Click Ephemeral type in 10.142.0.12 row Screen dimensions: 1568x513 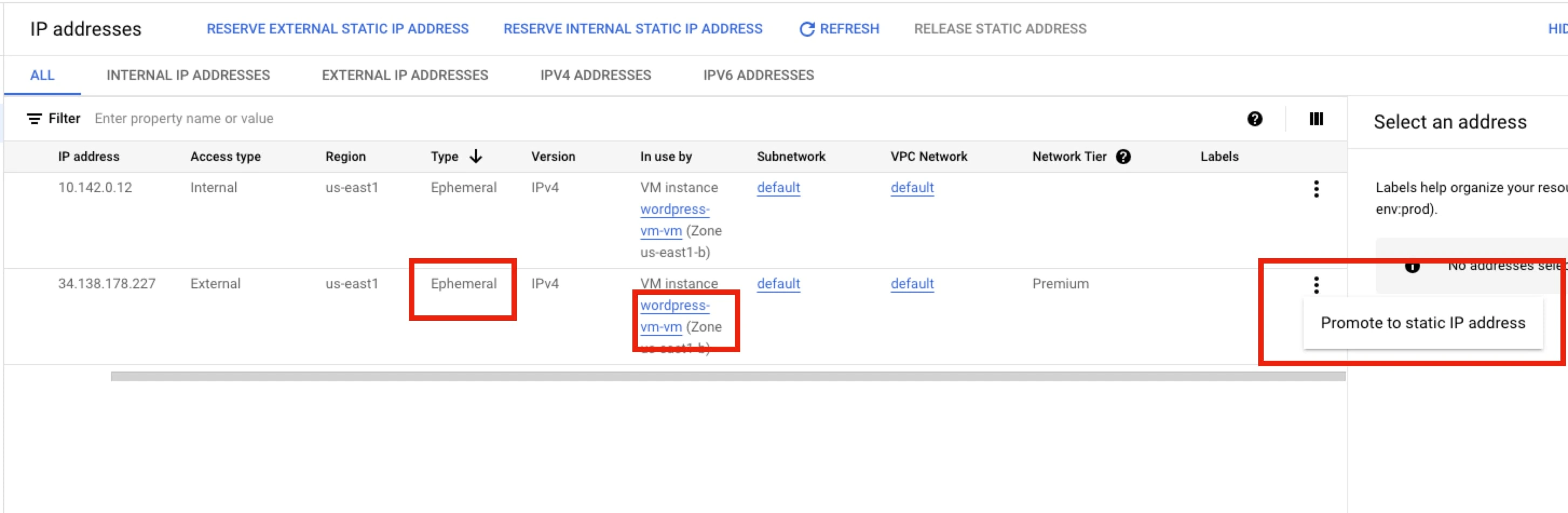point(463,188)
